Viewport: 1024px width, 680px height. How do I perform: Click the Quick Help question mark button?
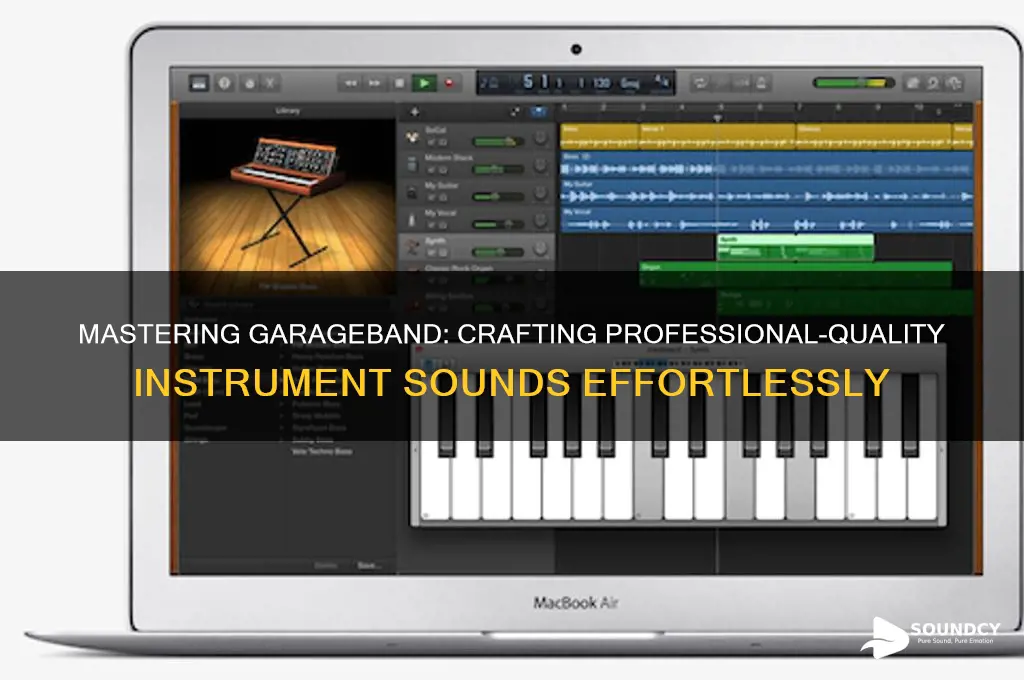[x=225, y=83]
